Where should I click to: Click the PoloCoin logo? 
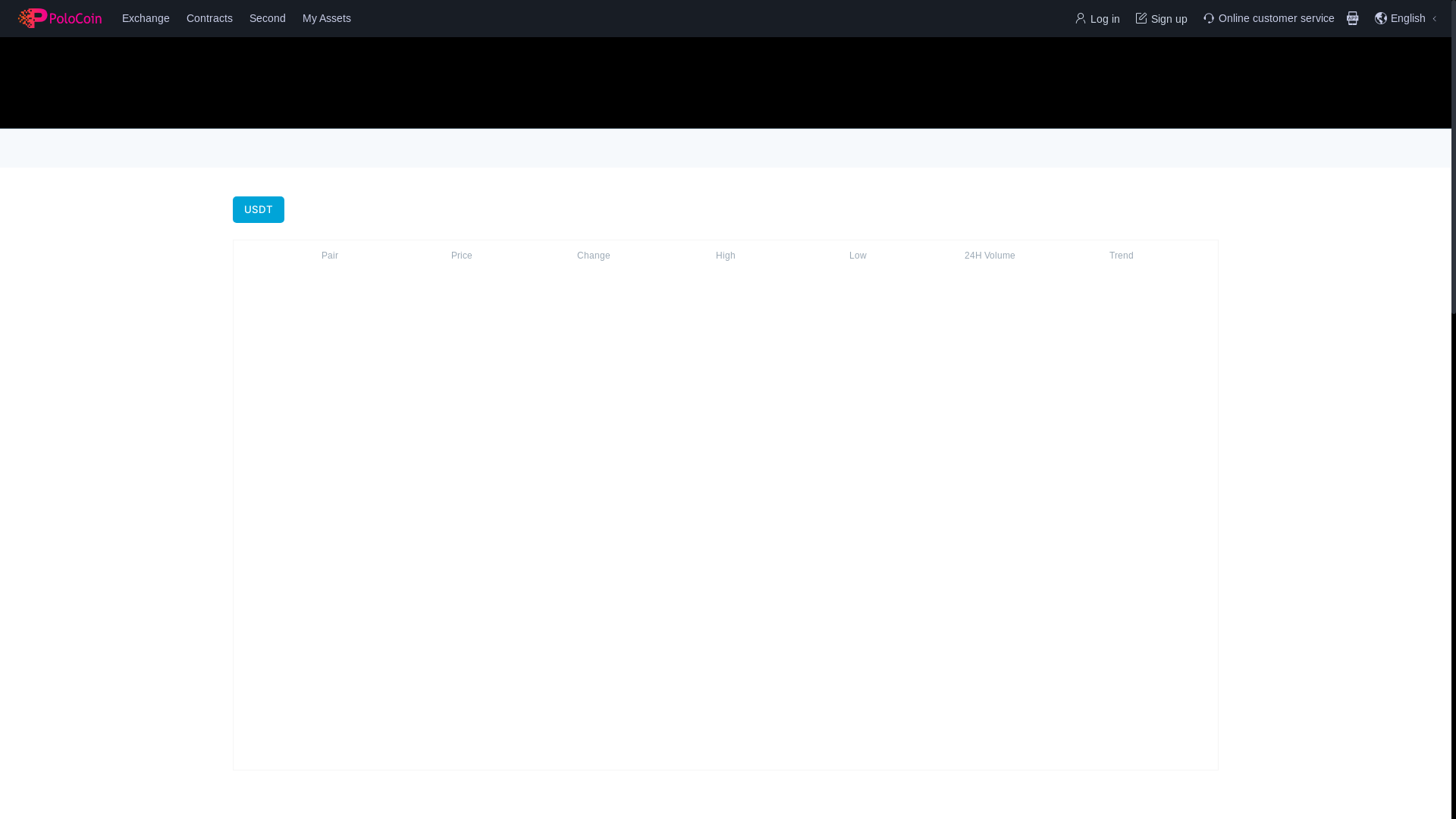coord(60,18)
